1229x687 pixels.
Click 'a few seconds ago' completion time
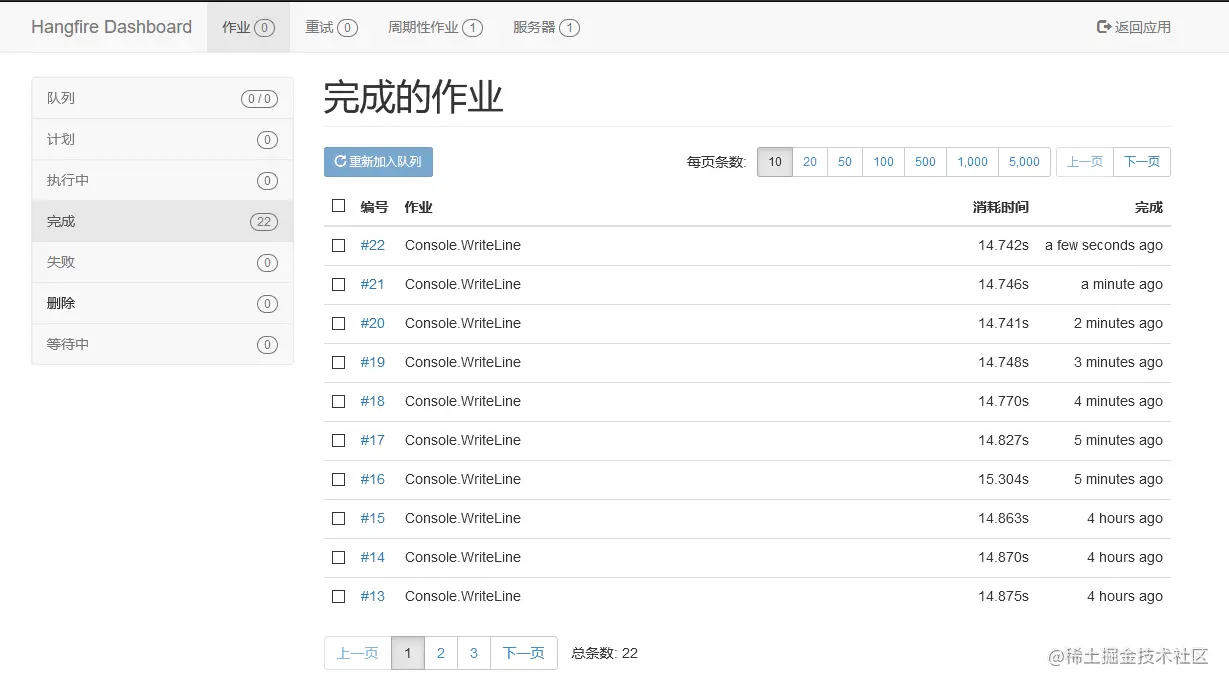click(x=1104, y=245)
